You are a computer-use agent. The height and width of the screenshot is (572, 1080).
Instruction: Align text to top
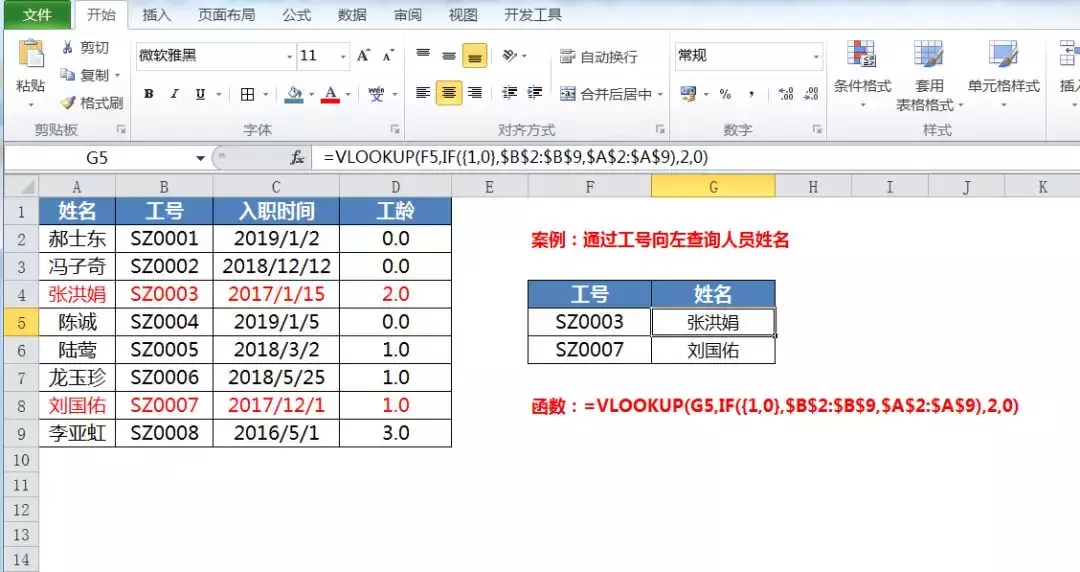423,55
